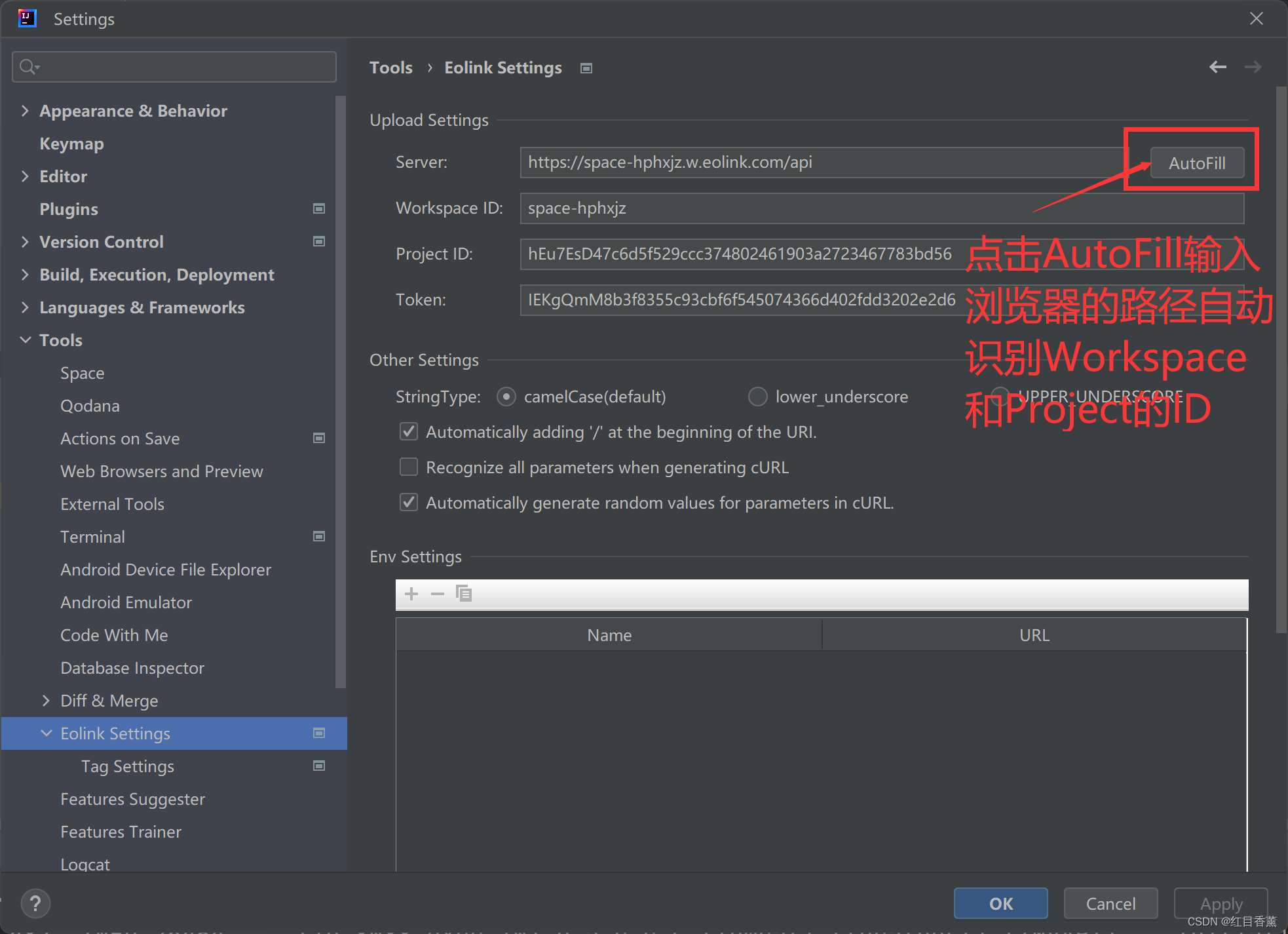
Task: Click the back navigation arrow
Action: (x=1217, y=67)
